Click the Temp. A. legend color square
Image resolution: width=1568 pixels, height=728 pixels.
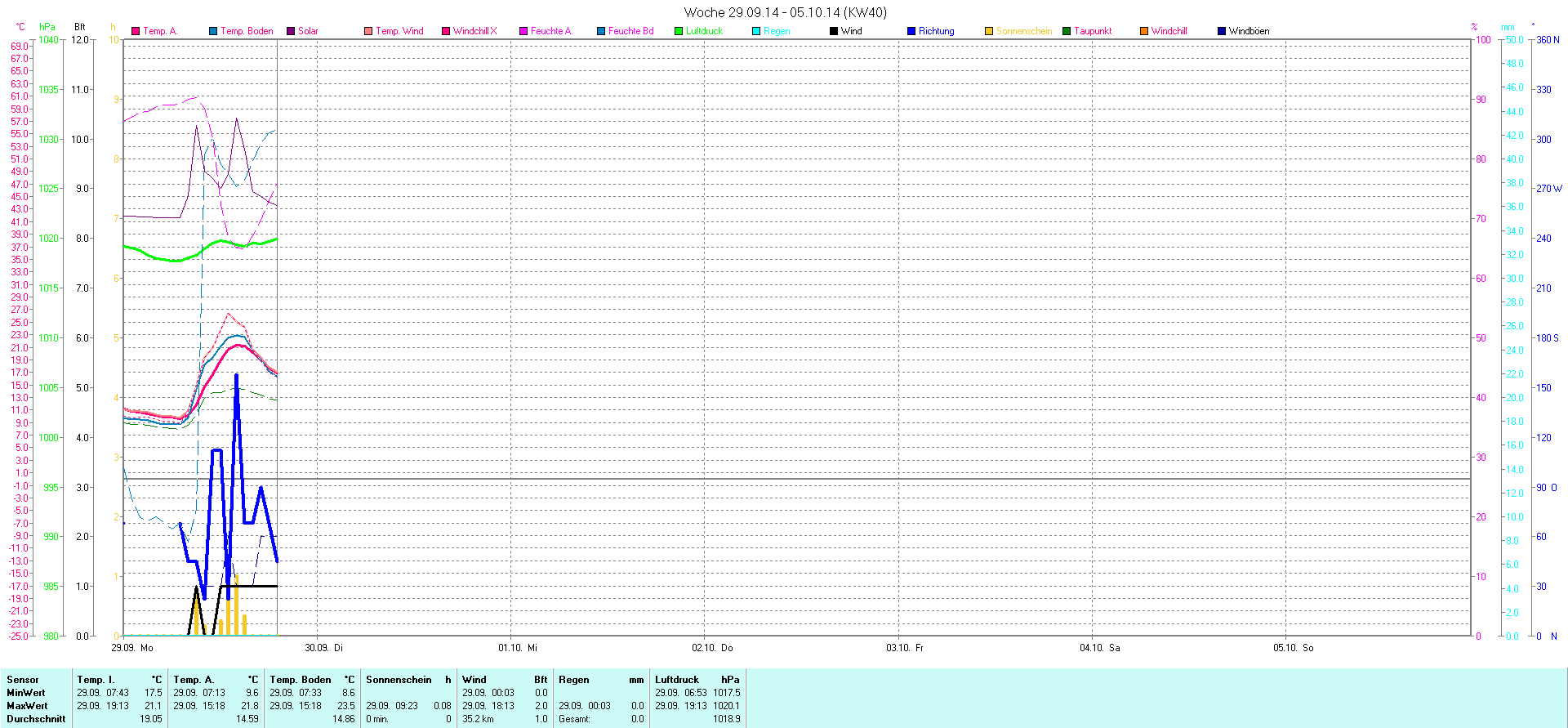[136, 31]
